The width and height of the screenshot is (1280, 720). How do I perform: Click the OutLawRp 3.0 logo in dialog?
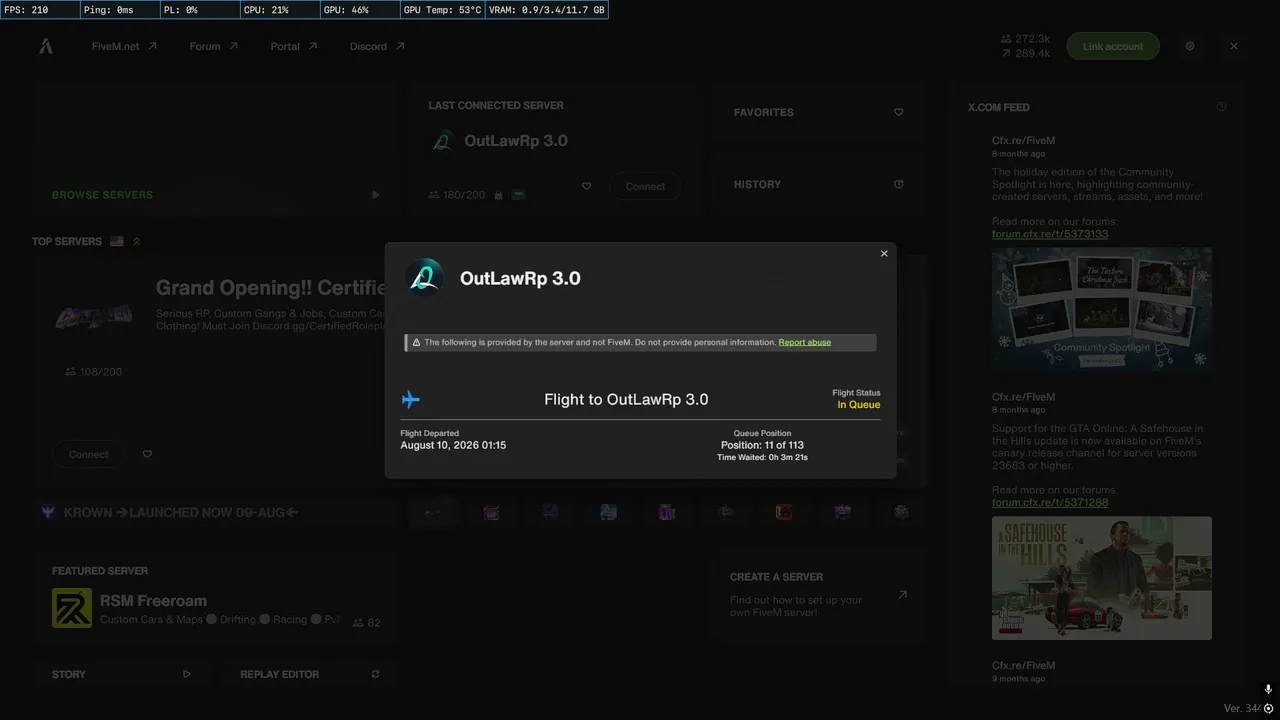pyautogui.click(x=425, y=278)
